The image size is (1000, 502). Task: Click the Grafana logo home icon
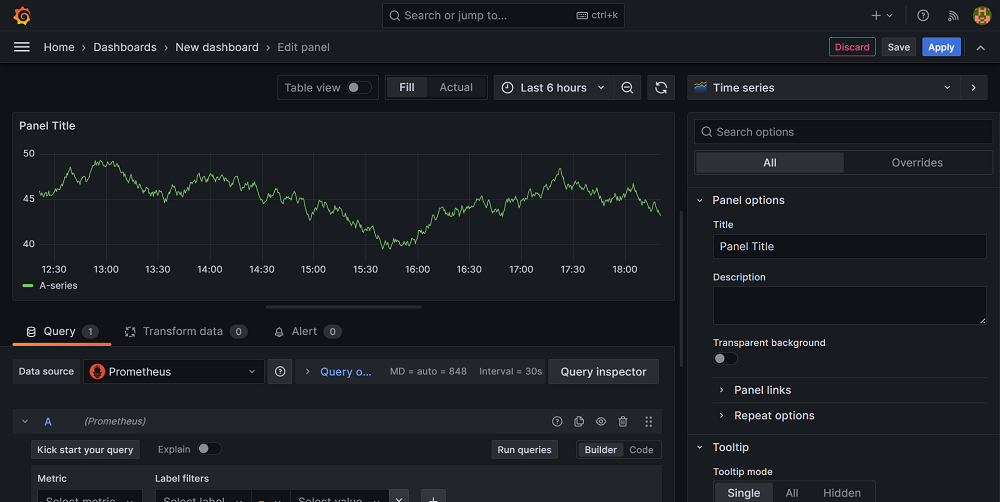(x=22, y=16)
